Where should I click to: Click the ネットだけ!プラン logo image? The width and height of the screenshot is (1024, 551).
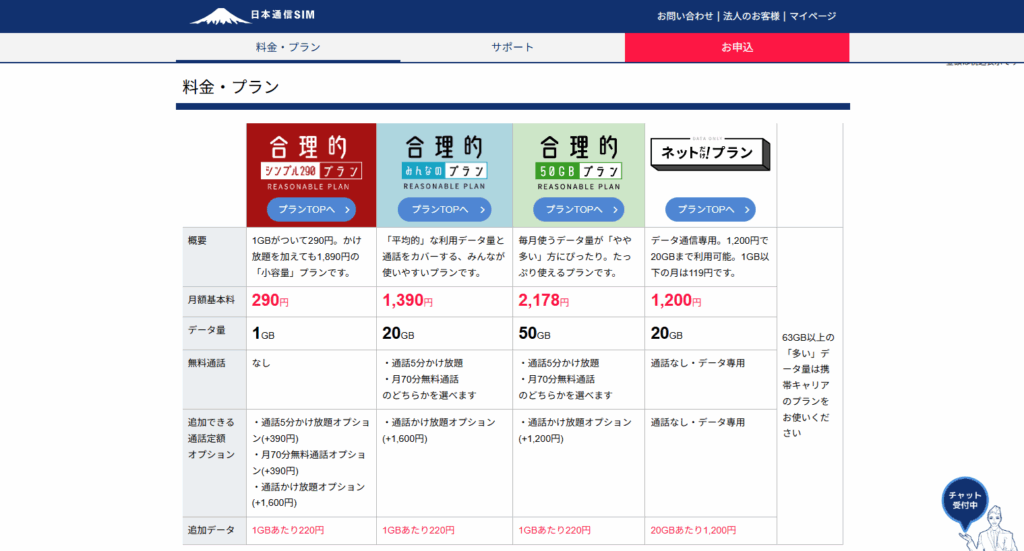[711, 154]
